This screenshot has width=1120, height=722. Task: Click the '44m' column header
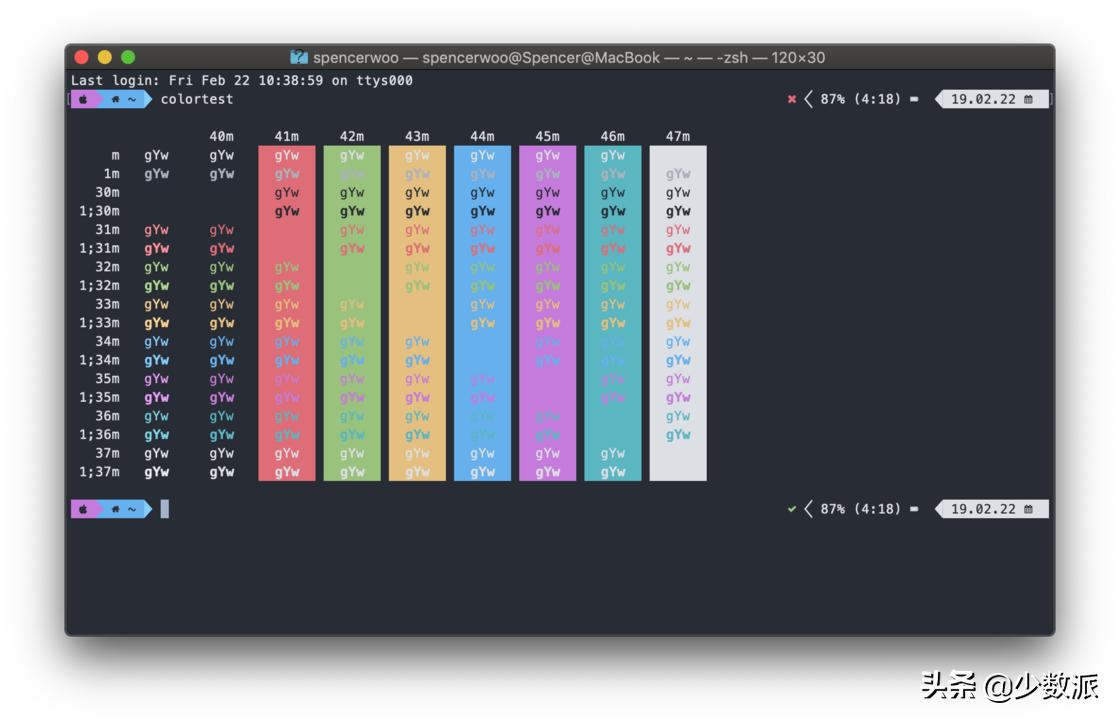(x=482, y=136)
